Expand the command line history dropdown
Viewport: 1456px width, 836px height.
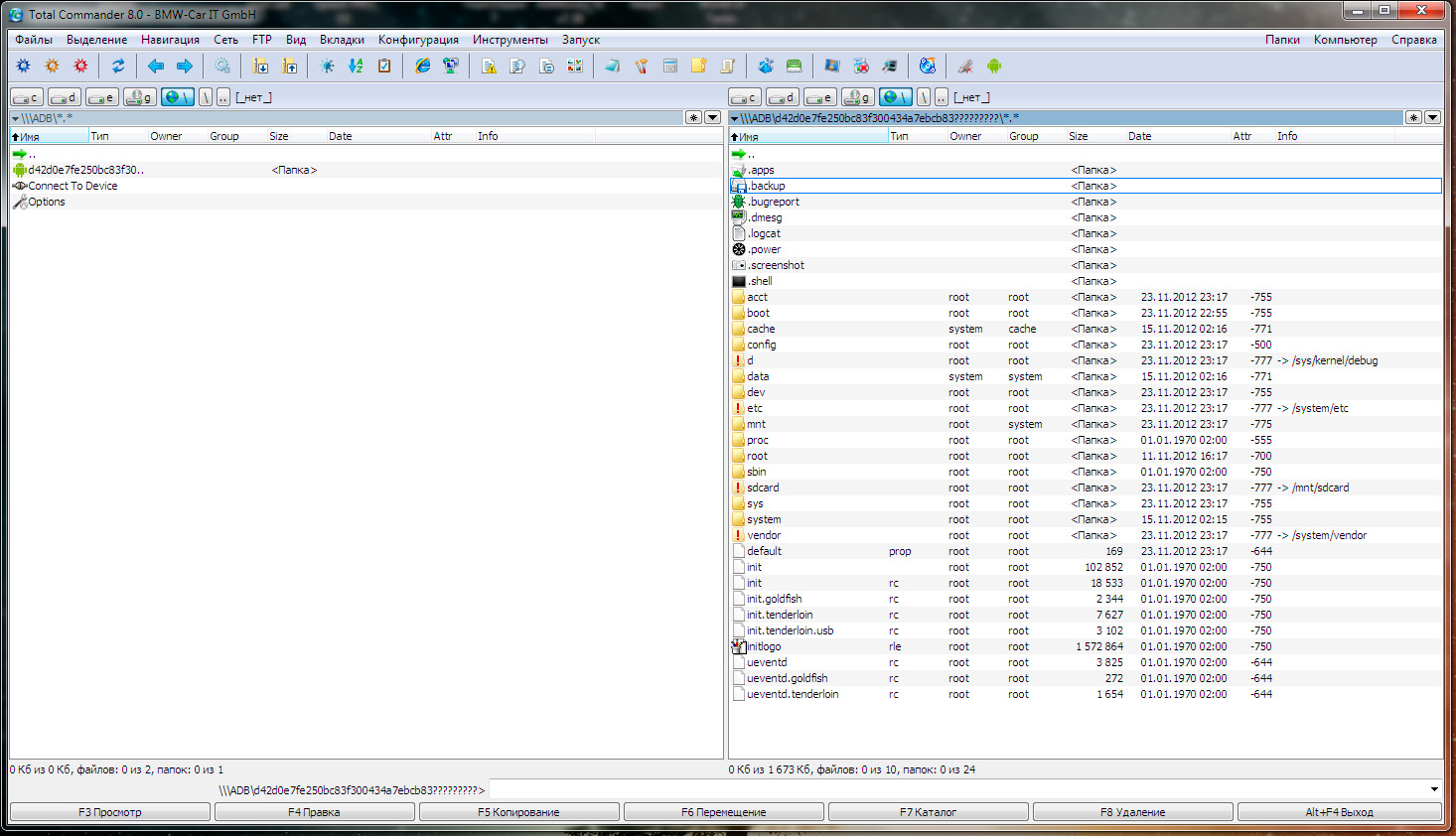1434,790
